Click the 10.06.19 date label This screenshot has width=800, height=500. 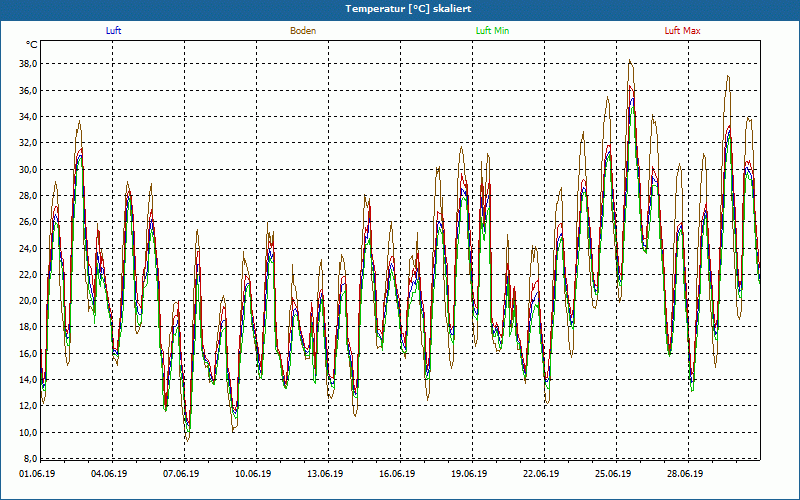point(253,473)
